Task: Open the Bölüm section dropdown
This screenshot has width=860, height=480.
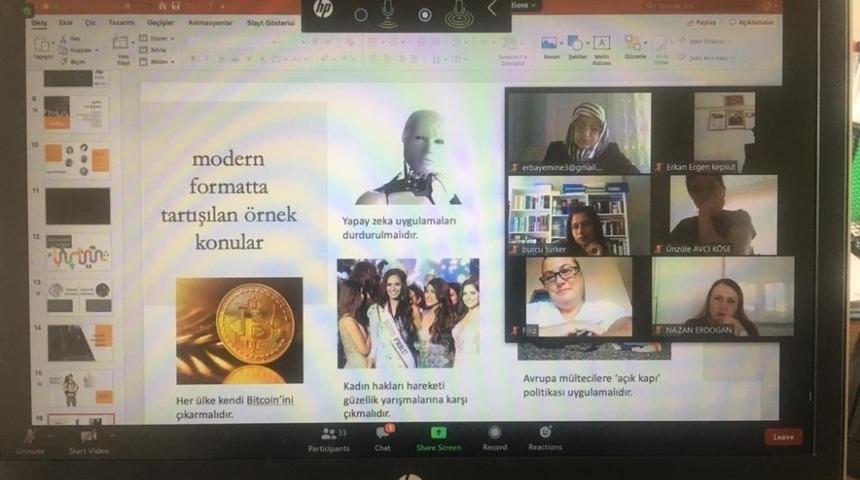Action: [x=156, y=62]
